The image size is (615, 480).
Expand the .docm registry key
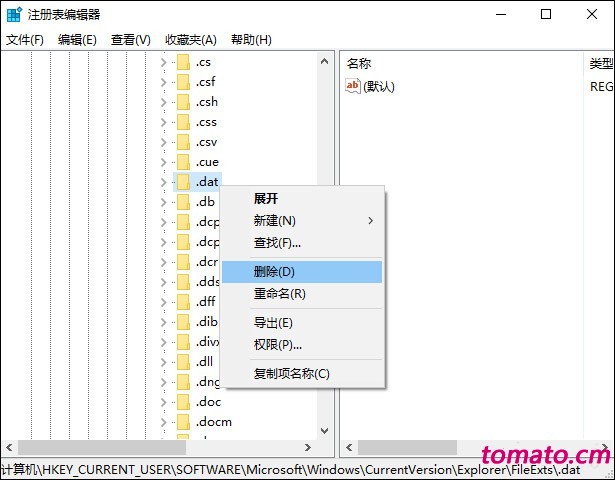click(164, 422)
